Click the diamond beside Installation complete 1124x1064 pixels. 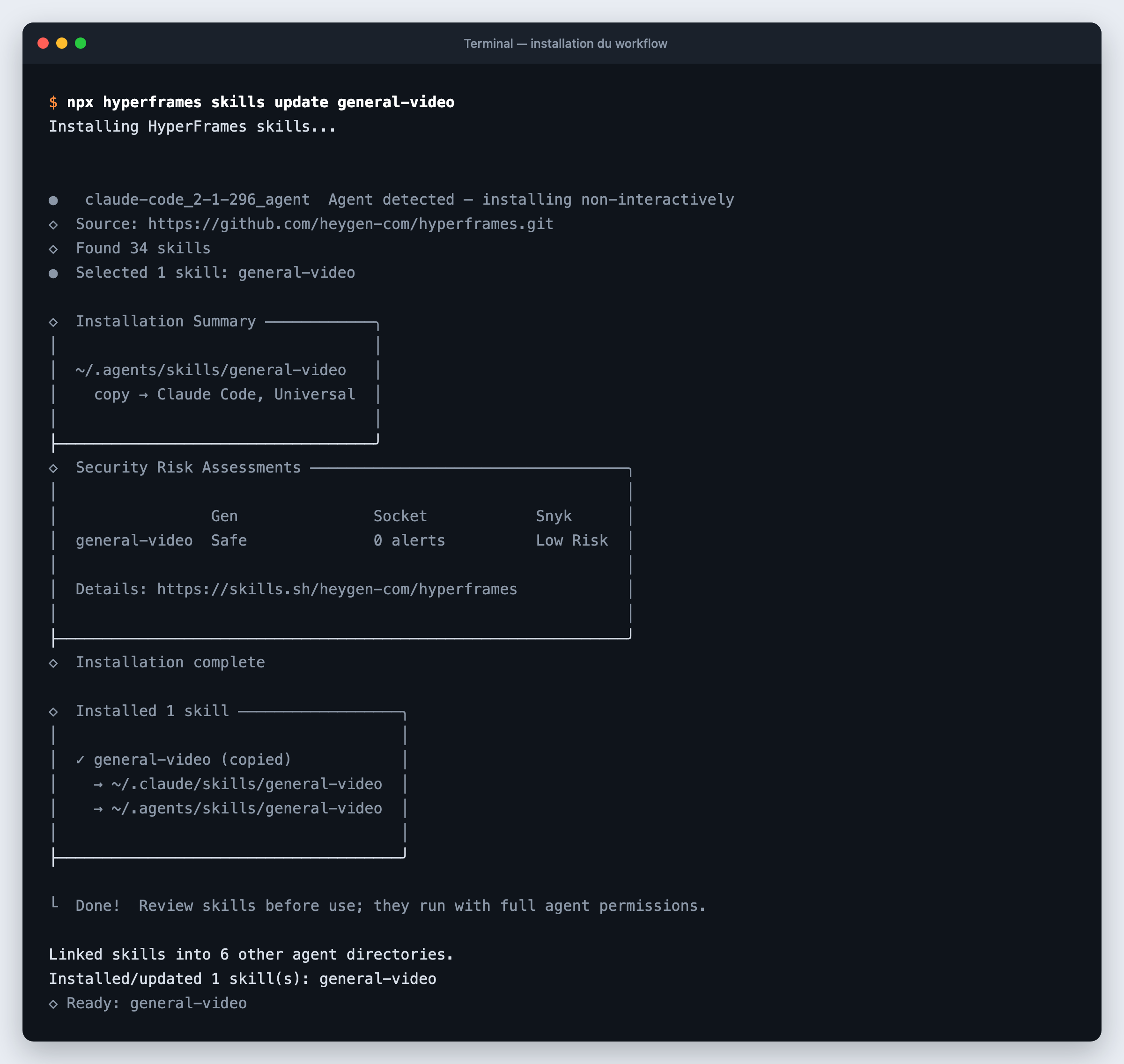(53, 663)
